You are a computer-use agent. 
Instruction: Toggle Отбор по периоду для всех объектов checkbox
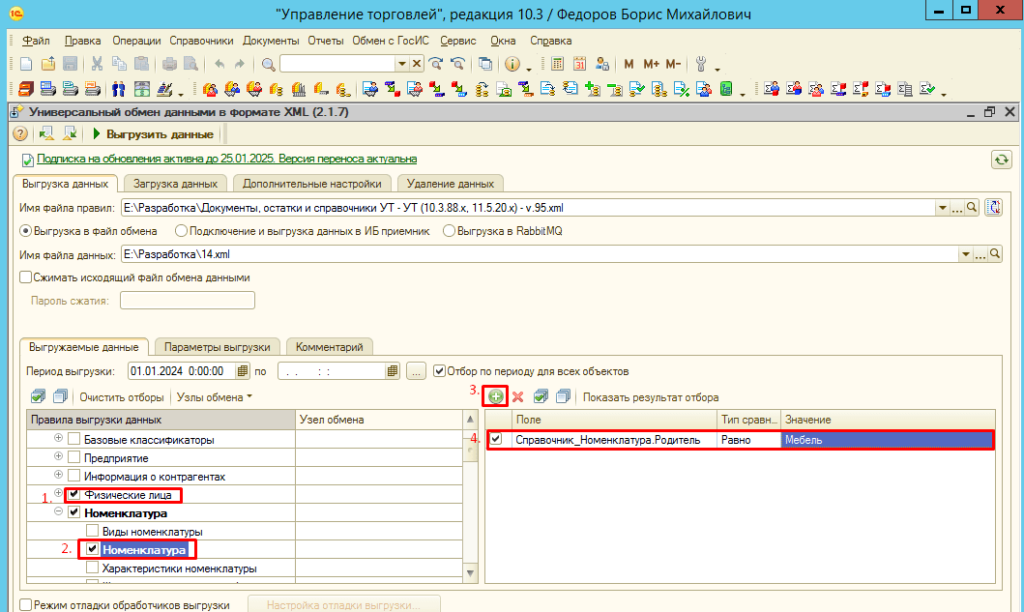click(x=440, y=371)
